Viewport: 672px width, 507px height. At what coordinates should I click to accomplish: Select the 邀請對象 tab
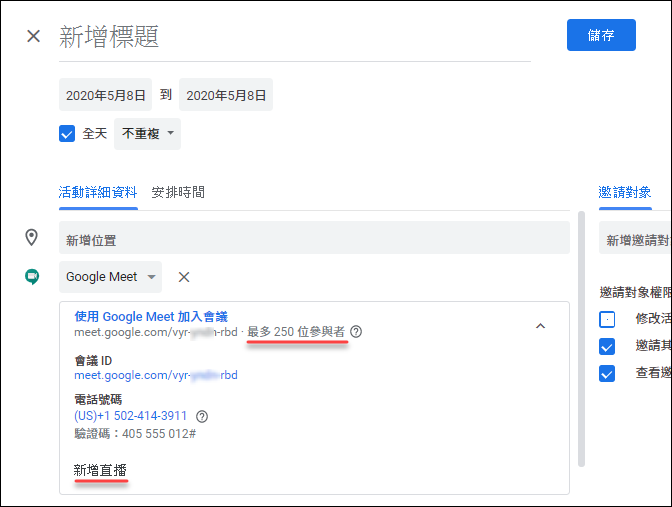coord(625,192)
